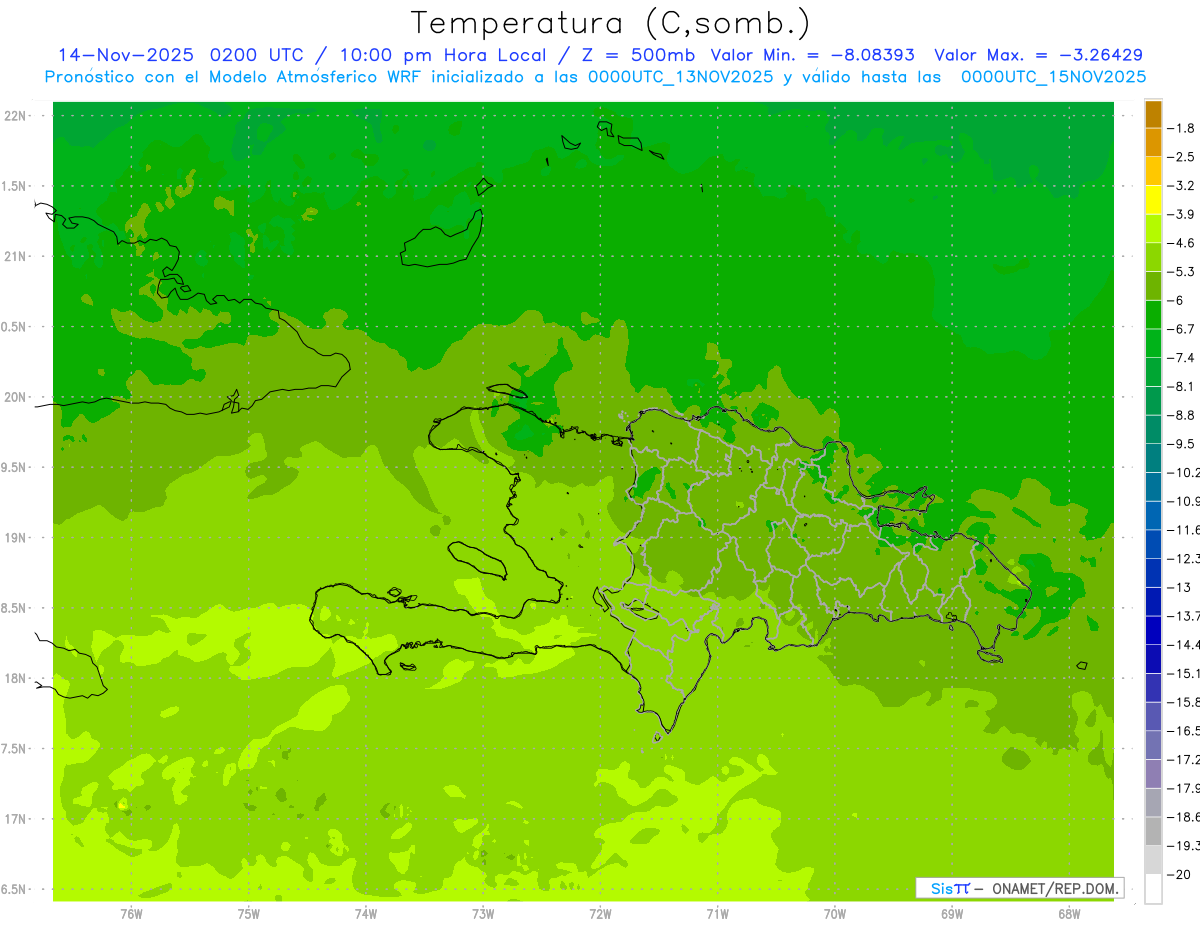Click the 'ONAMET/REP.DOM.' label on the map
1200x927 pixels.
point(1056,888)
